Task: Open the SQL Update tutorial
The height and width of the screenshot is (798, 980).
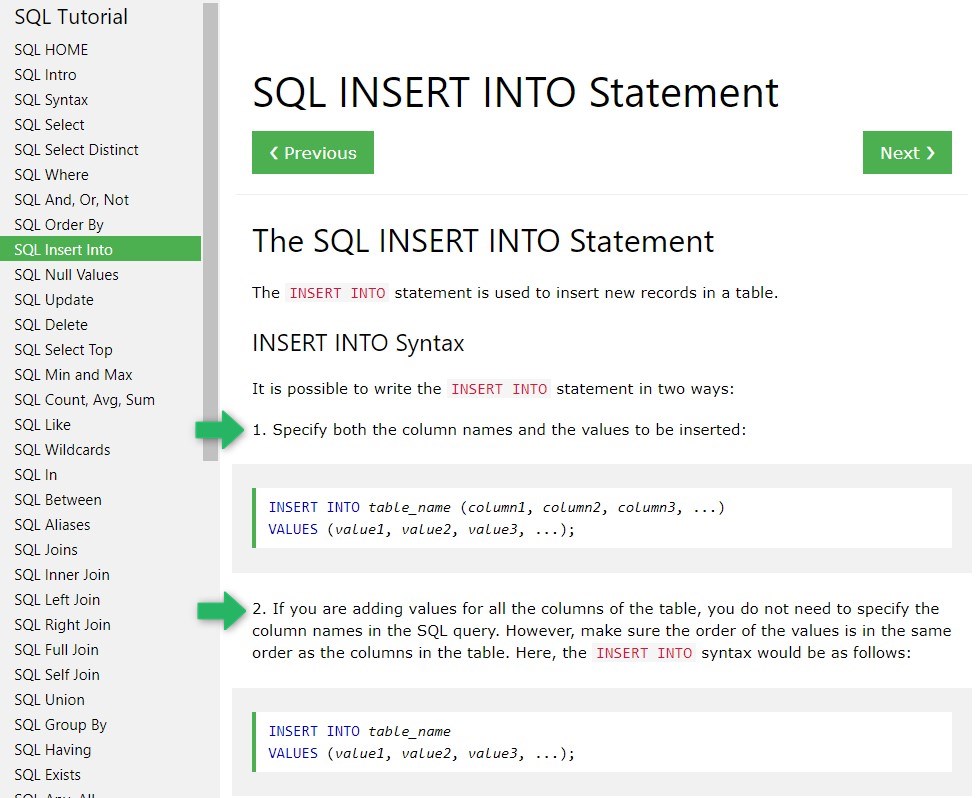Action: point(54,299)
